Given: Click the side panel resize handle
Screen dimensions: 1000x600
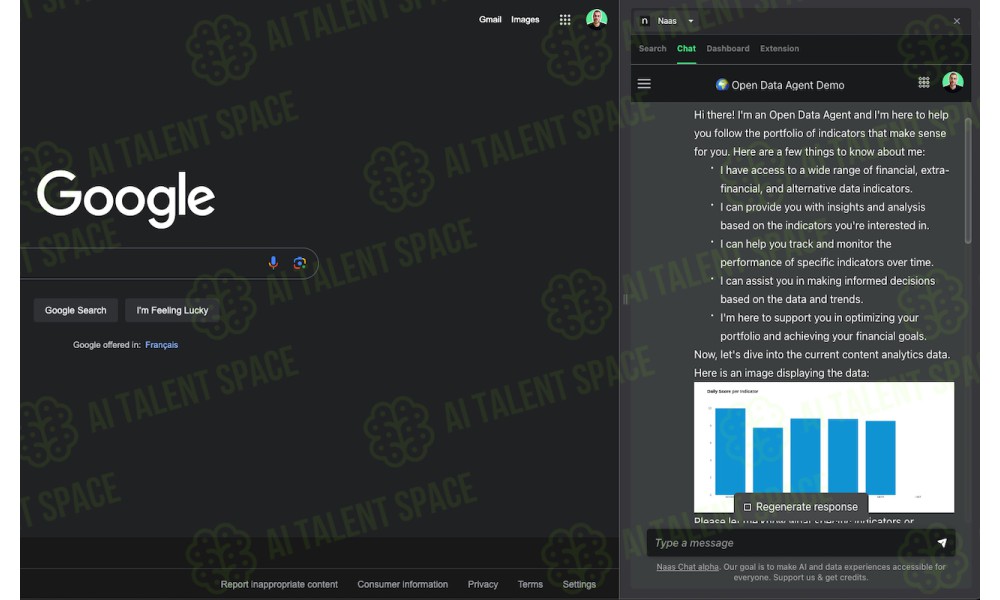Looking at the screenshot, I should click(625, 300).
